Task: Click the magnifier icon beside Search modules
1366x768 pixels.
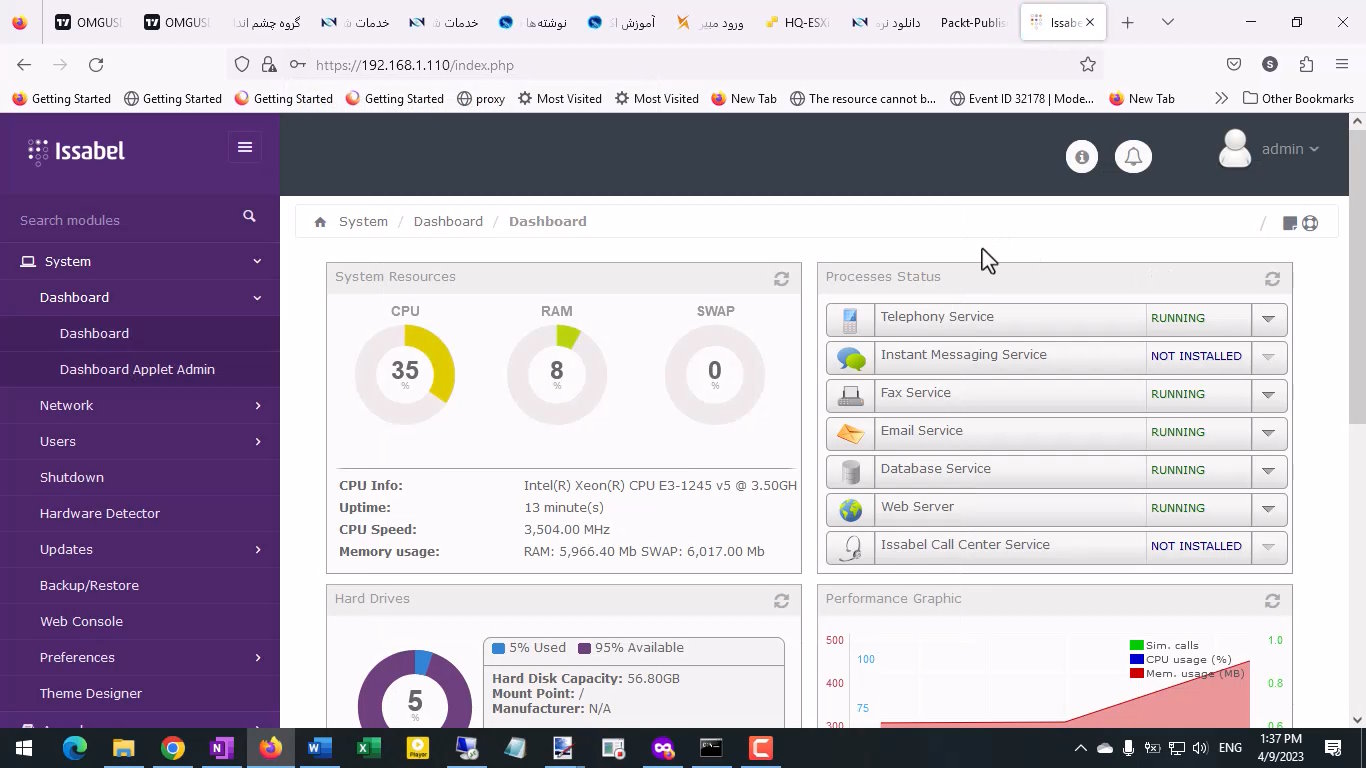Action: 249,216
